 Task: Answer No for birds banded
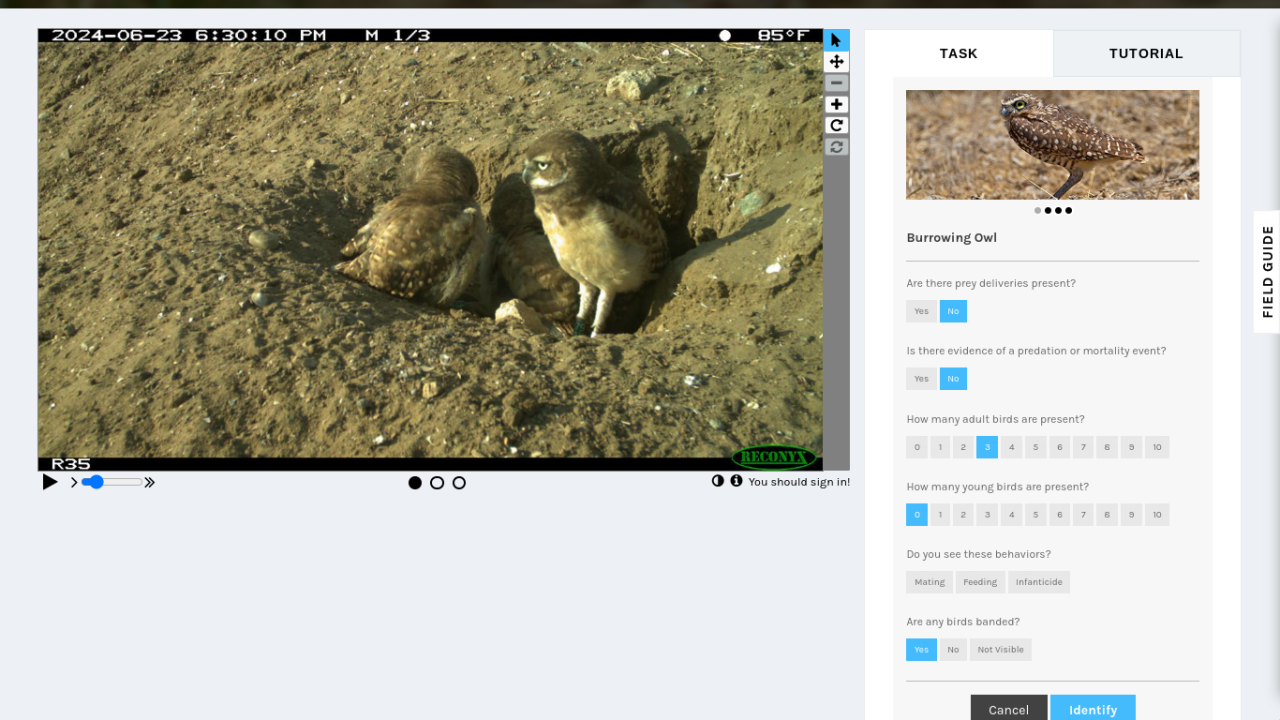click(x=953, y=650)
